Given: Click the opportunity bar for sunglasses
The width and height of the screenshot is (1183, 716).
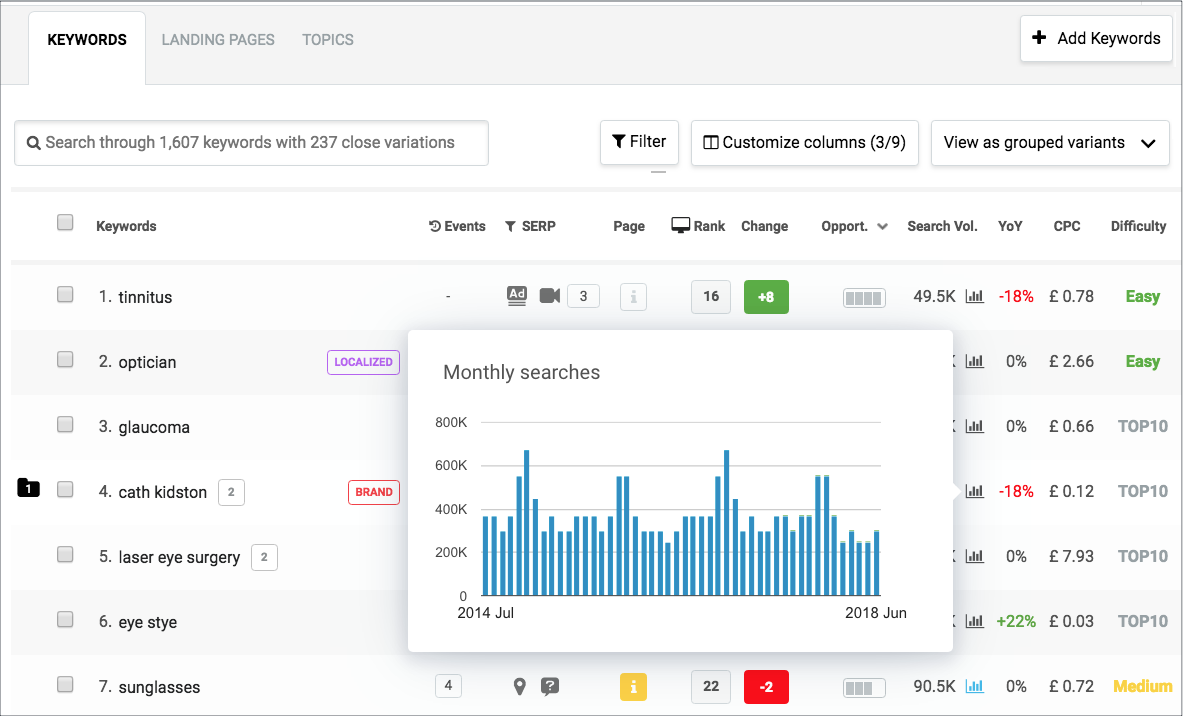Looking at the screenshot, I should (864, 688).
